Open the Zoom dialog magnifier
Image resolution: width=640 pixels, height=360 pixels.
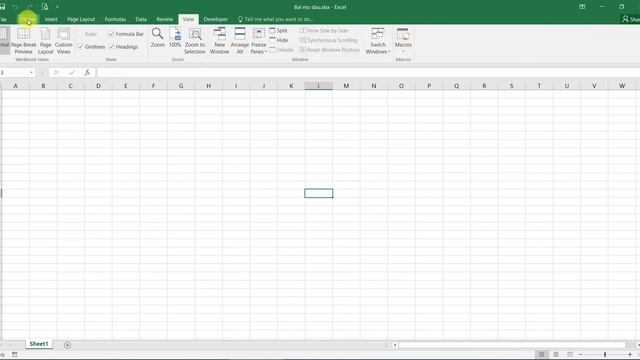coord(158,38)
